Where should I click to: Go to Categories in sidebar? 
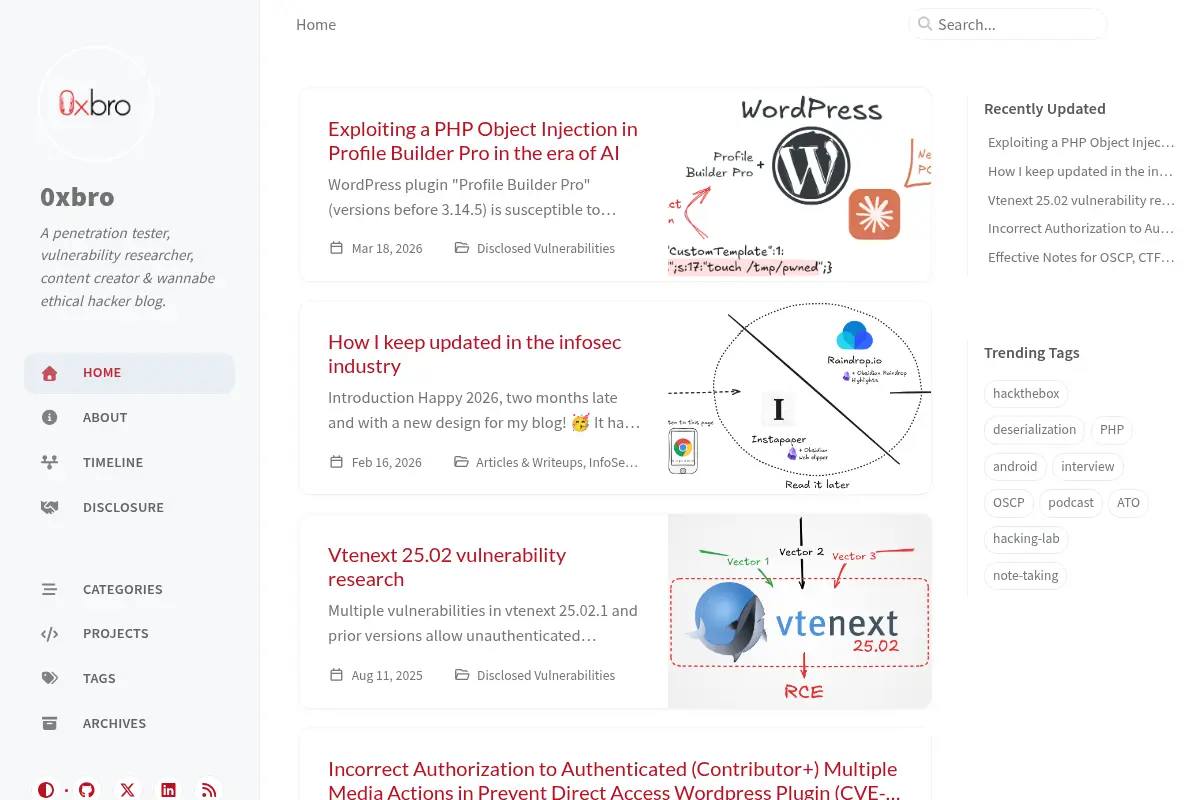point(130,589)
